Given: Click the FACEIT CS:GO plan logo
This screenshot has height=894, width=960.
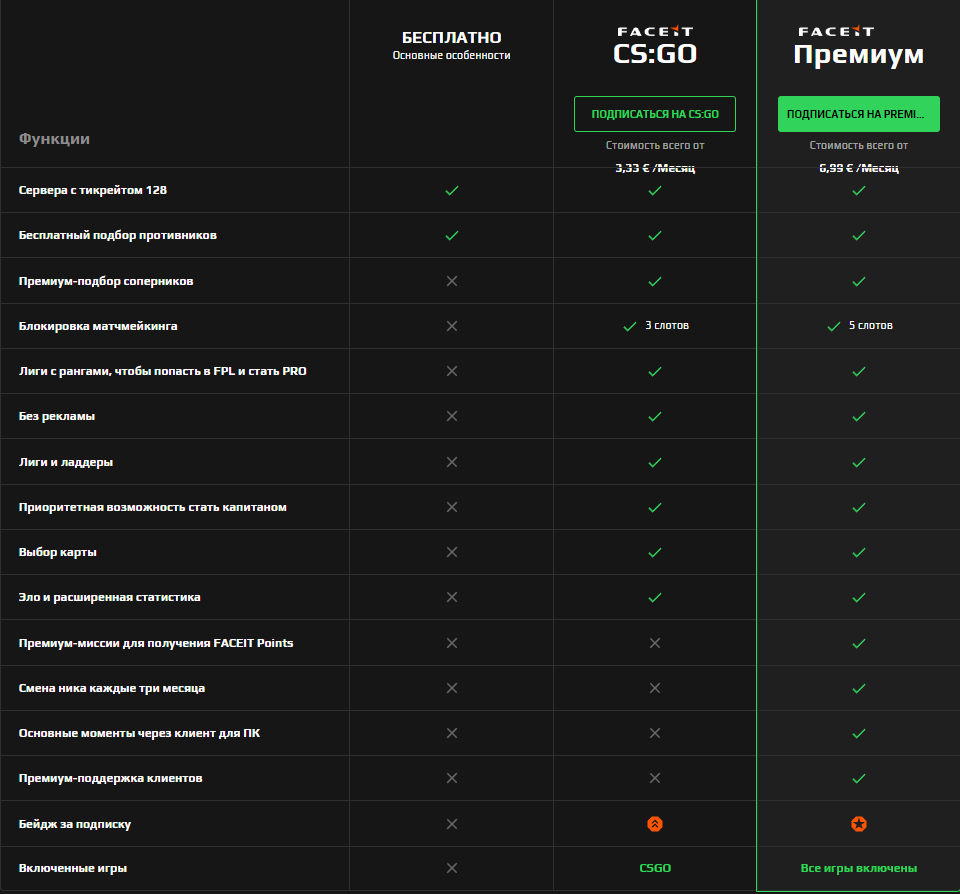Looking at the screenshot, I should pos(655,46).
